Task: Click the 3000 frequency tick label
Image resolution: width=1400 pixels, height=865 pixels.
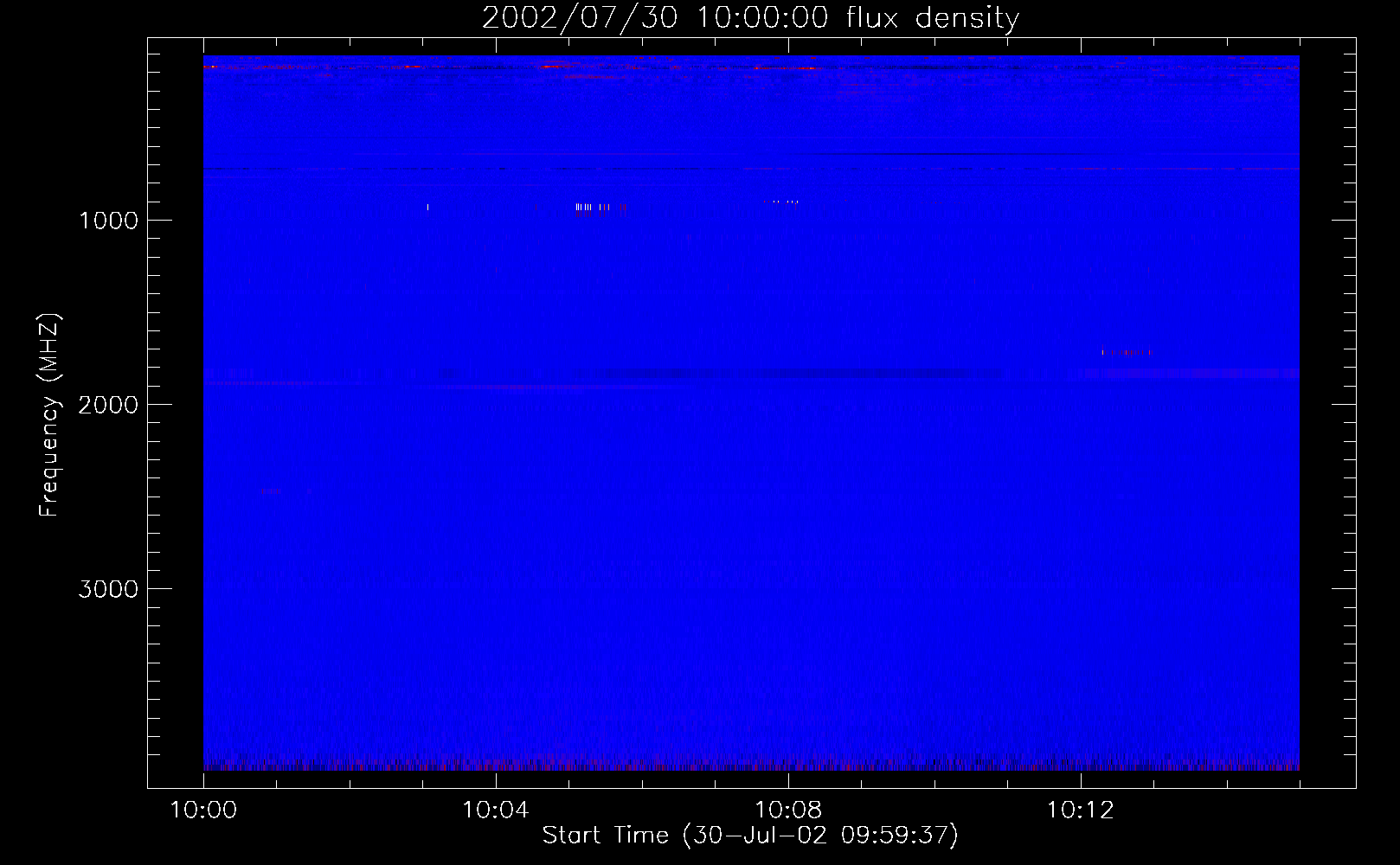Action: (x=108, y=589)
